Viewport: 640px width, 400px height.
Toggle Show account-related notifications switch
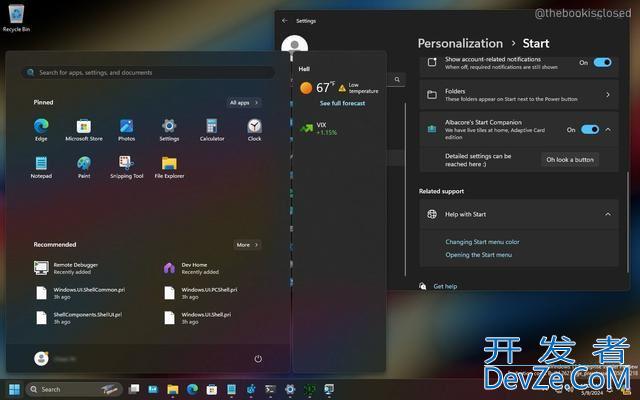(602, 62)
